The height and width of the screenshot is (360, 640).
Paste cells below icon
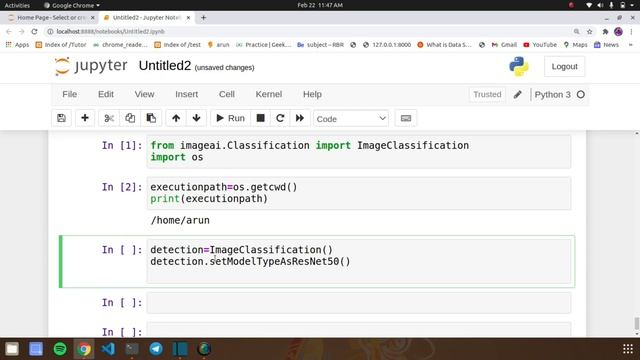[151, 118]
